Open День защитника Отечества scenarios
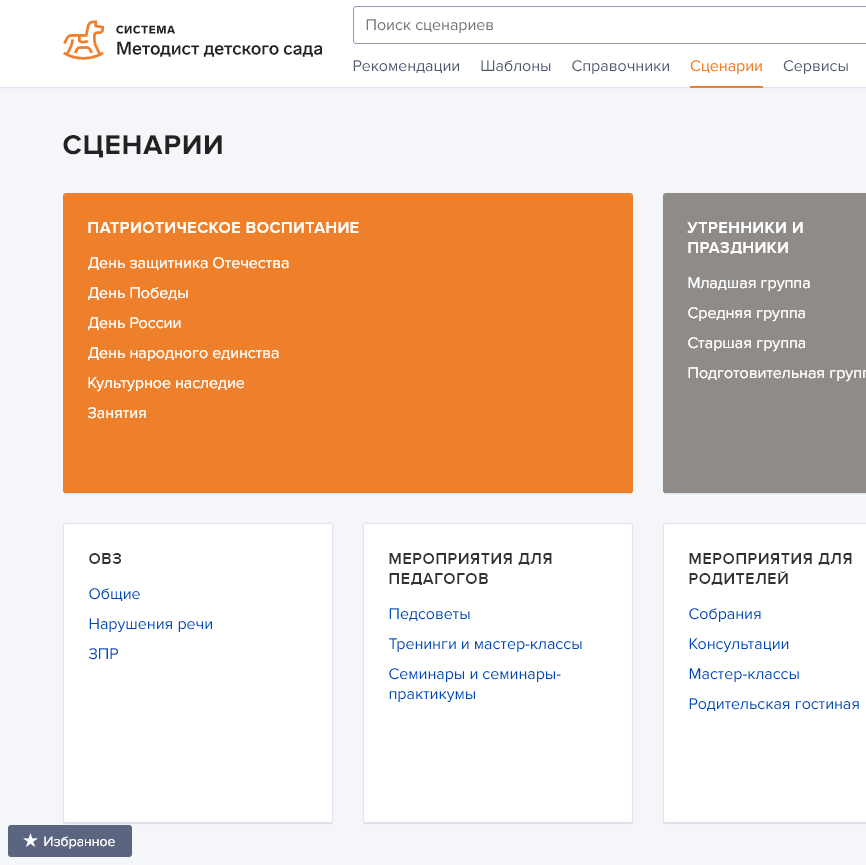The height and width of the screenshot is (865, 866). 188,263
